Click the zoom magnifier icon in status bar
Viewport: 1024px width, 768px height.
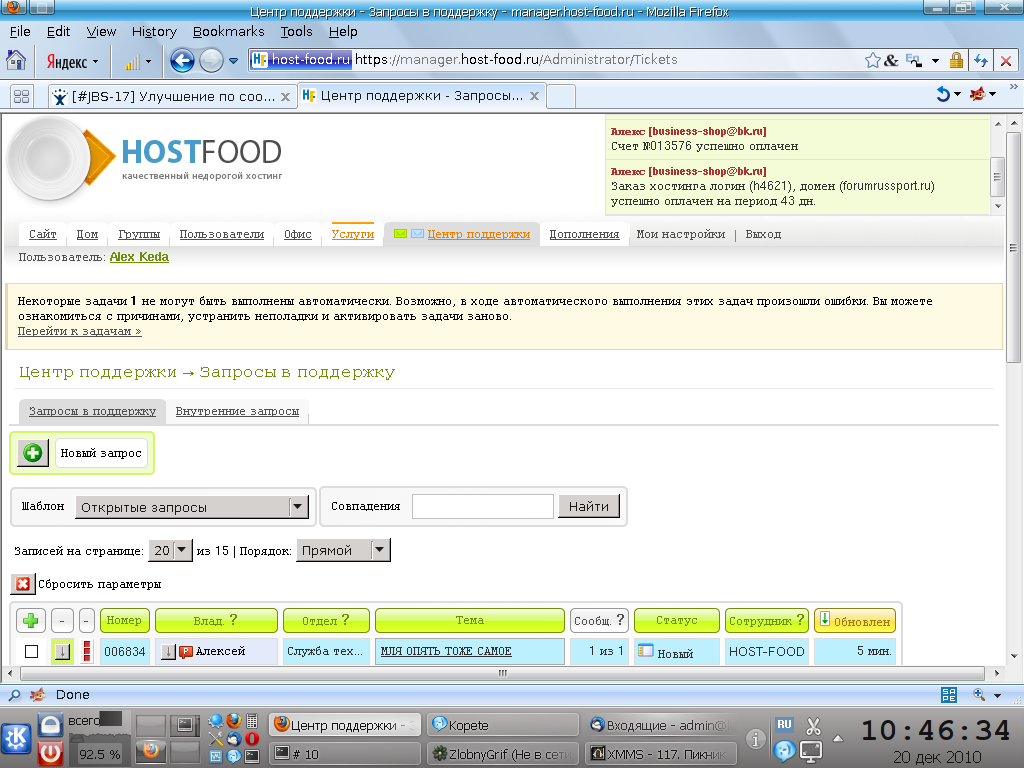(979, 695)
